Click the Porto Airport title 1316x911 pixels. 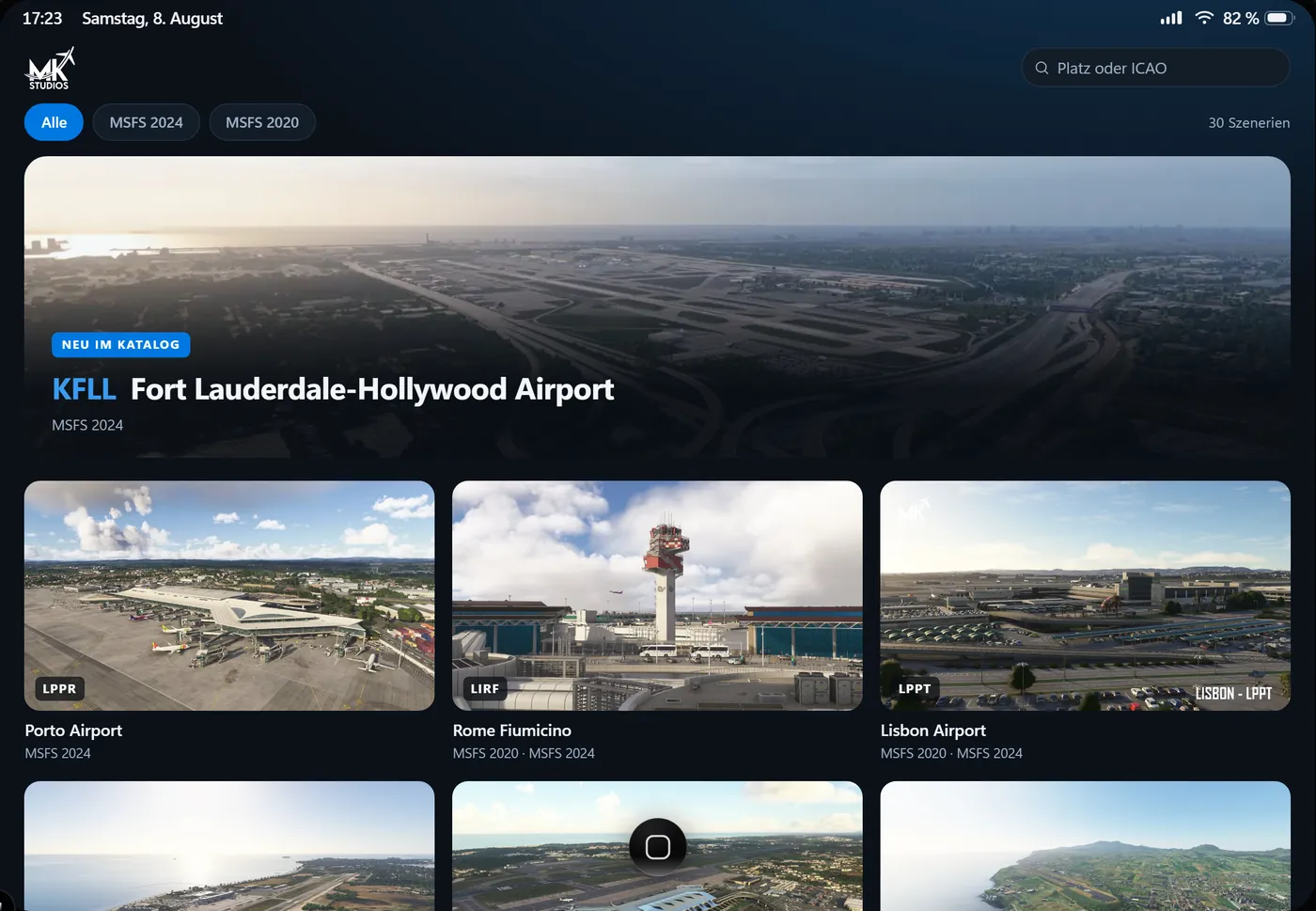click(73, 730)
